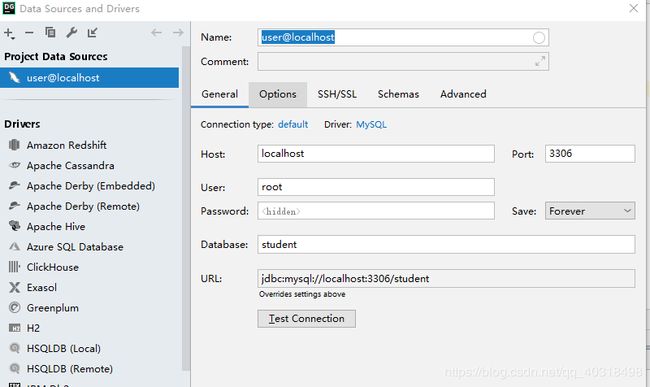Click the HSQLDB (Remote) driver icon
The width and height of the screenshot is (650, 387).
(x=14, y=368)
